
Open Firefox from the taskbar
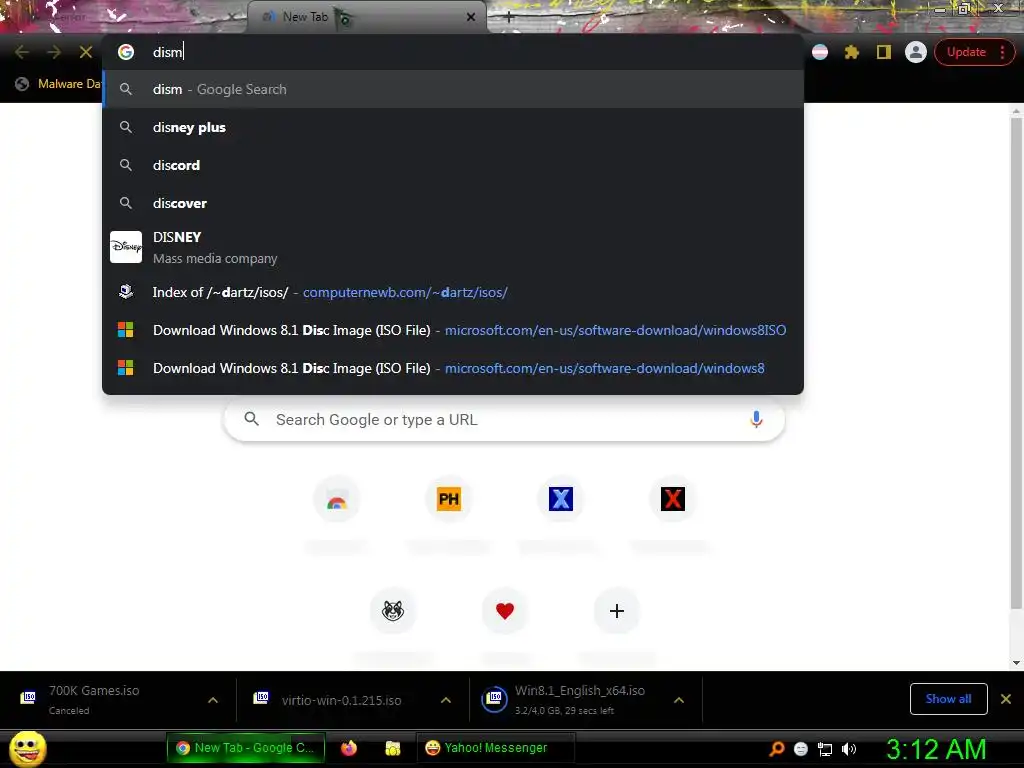[349, 748]
